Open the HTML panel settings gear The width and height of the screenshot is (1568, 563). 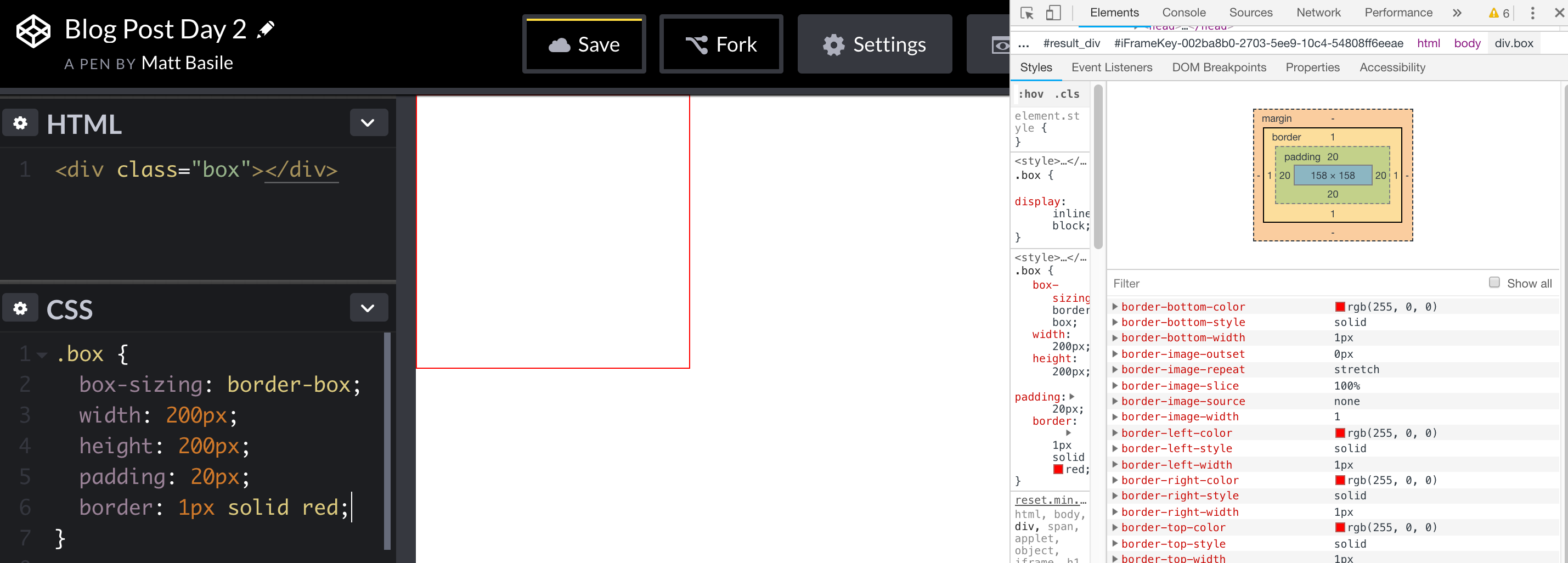[x=20, y=123]
